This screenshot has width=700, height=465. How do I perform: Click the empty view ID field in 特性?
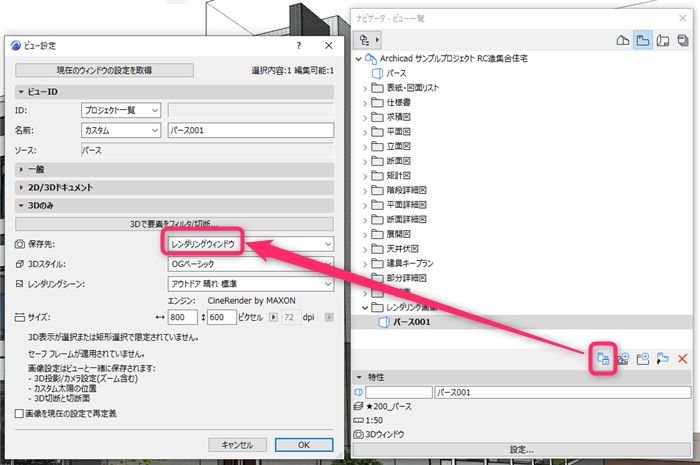point(399,393)
